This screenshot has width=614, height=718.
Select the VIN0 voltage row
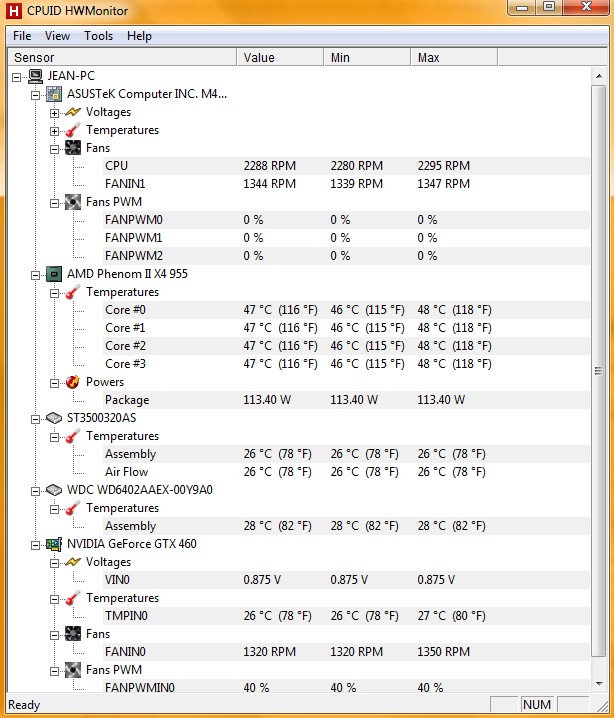point(347,580)
